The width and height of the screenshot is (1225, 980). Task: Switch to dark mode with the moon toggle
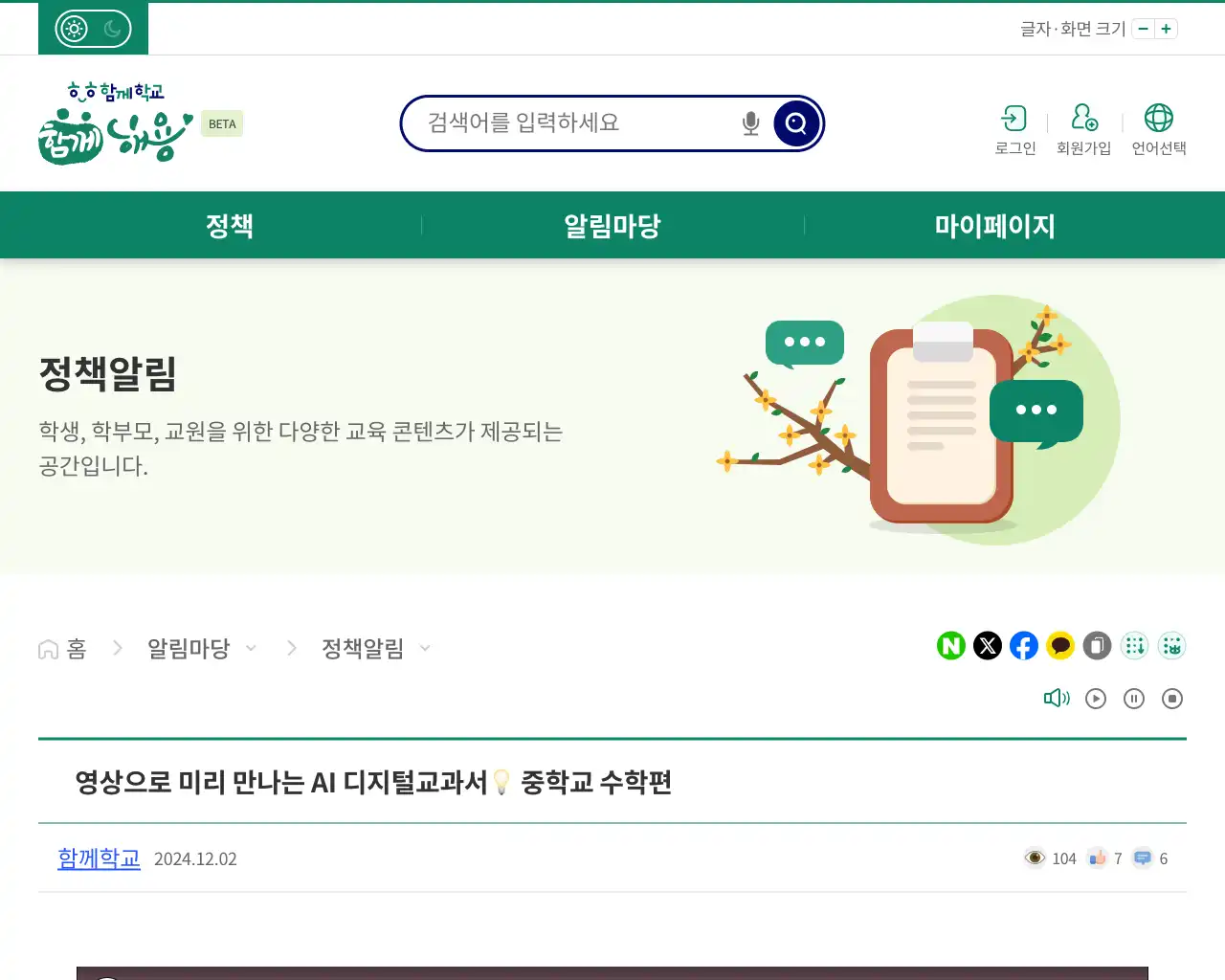click(114, 29)
